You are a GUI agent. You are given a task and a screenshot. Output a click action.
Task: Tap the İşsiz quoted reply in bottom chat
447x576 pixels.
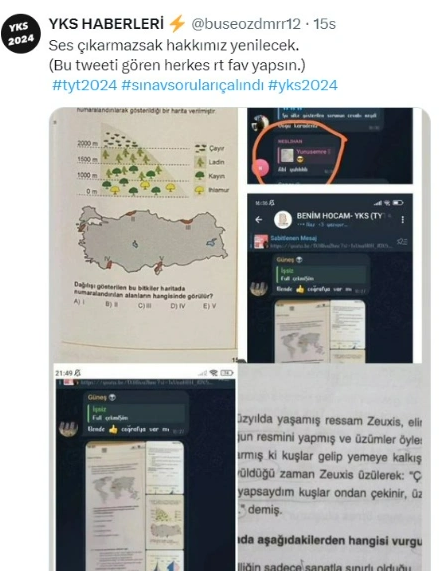pyautogui.click(x=136, y=413)
